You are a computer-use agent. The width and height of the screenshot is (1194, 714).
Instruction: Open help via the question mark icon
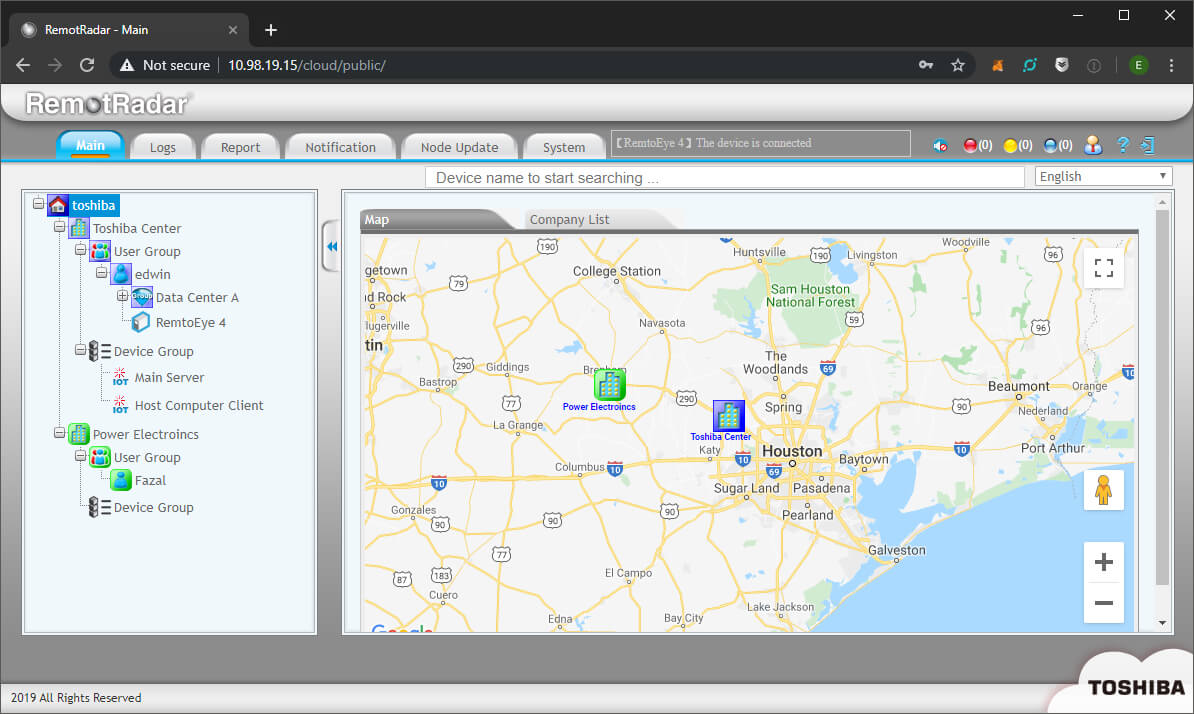click(x=1123, y=145)
